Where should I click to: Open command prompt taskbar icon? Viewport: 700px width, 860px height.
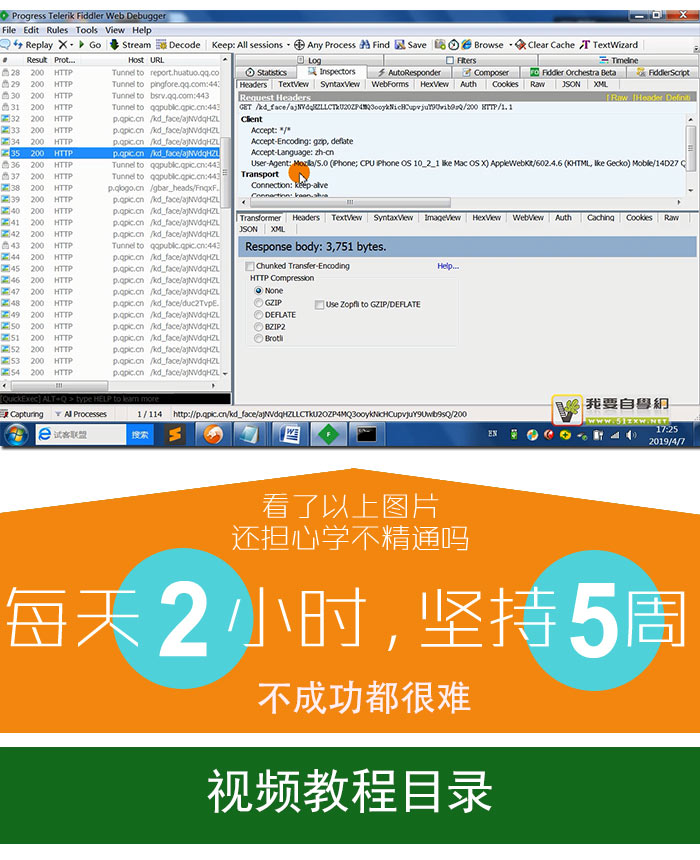coord(366,435)
